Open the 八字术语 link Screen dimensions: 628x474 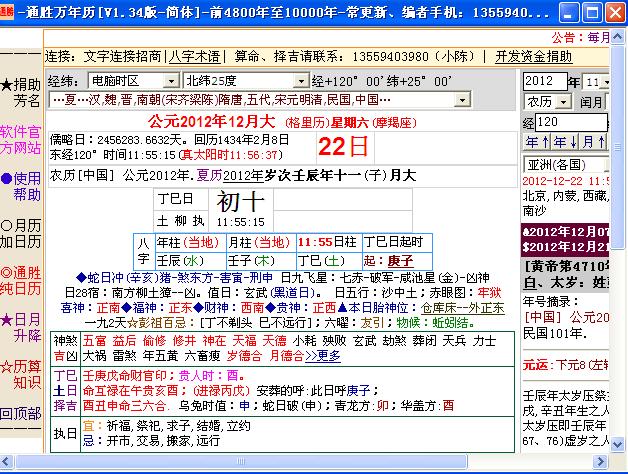[195, 56]
